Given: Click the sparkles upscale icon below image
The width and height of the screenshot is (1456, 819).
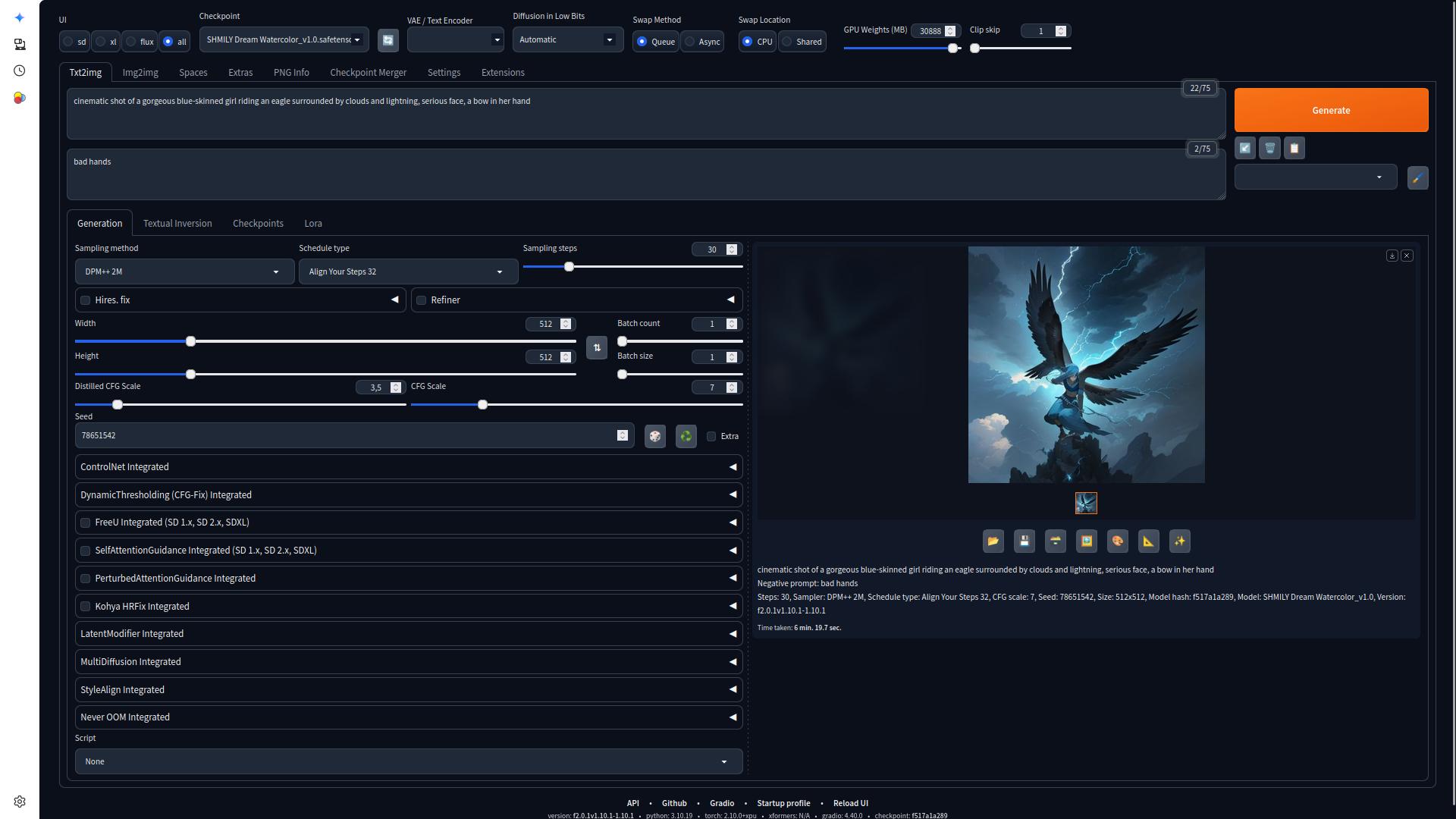Looking at the screenshot, I should pos(1180,541).
